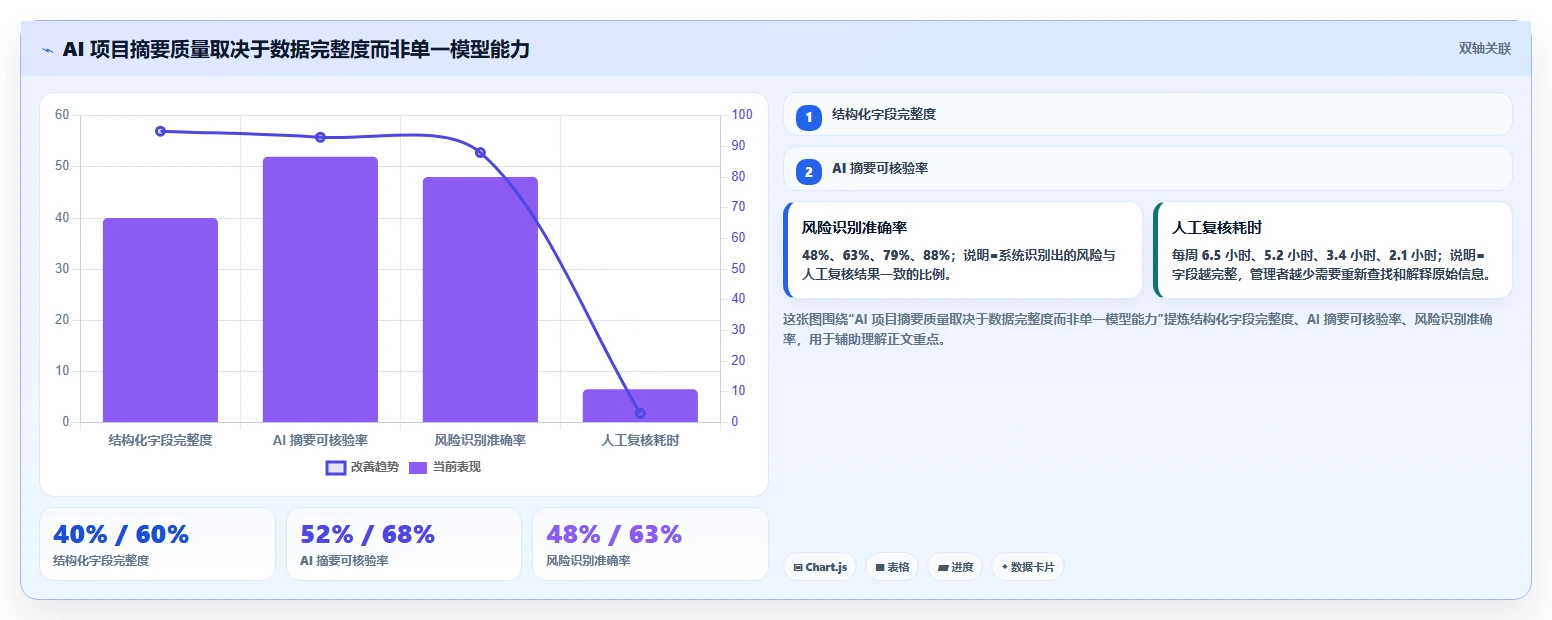Toggle the 当前表现 legend entry
This screenshot has height=620, width=1552.
pyautogui.click(x=445, y=467)
